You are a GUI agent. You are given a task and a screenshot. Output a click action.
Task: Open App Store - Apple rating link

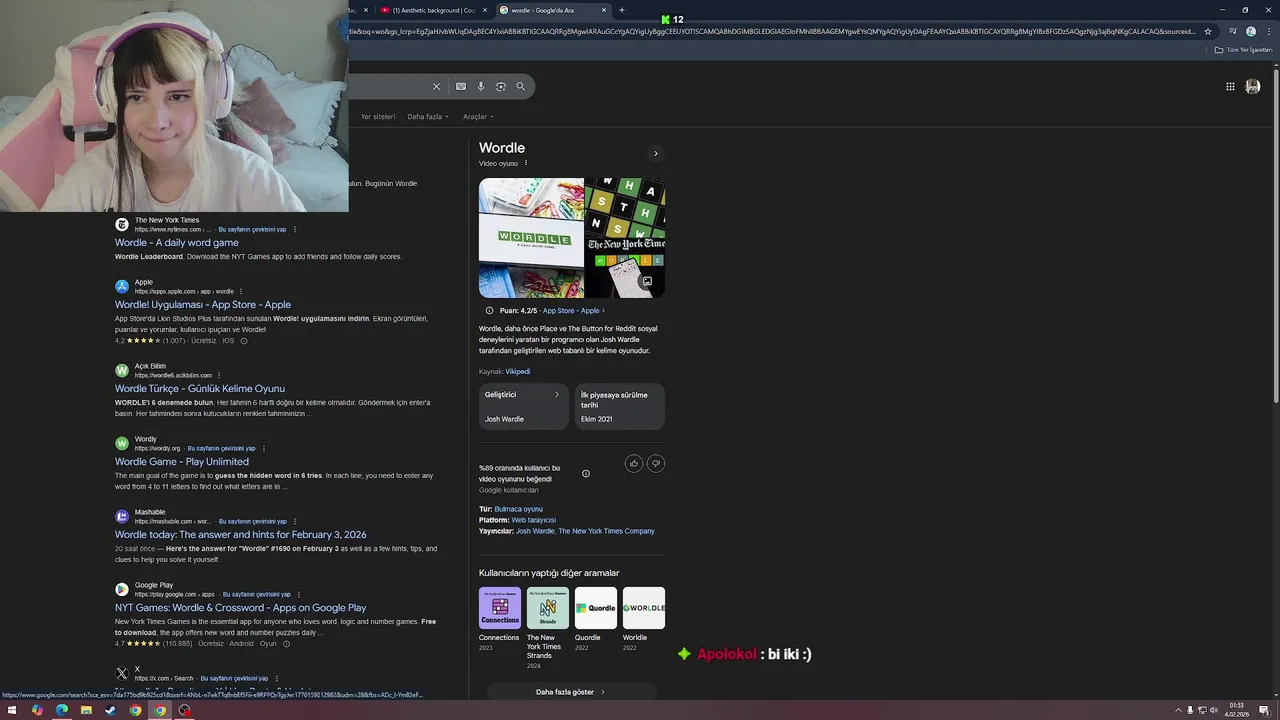click(x=573, y=311)
